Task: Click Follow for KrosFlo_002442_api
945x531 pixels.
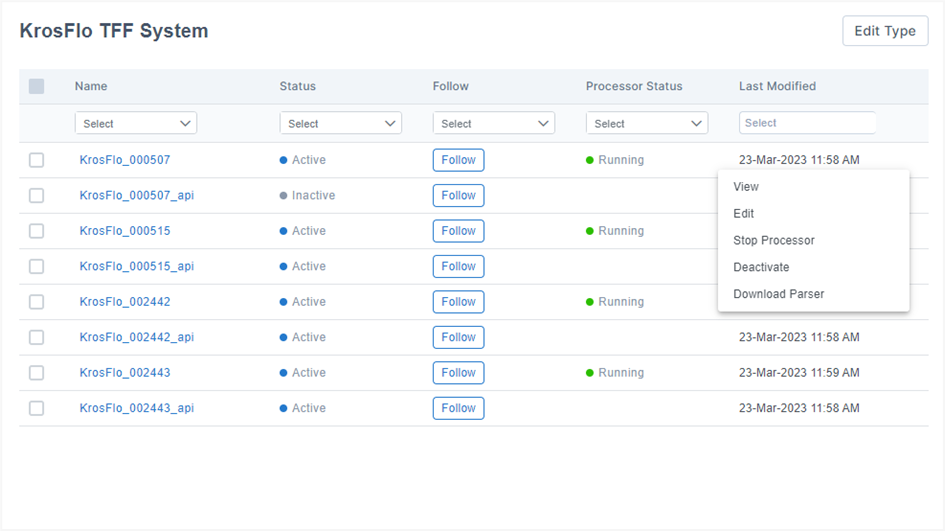Action: (458, 337)
